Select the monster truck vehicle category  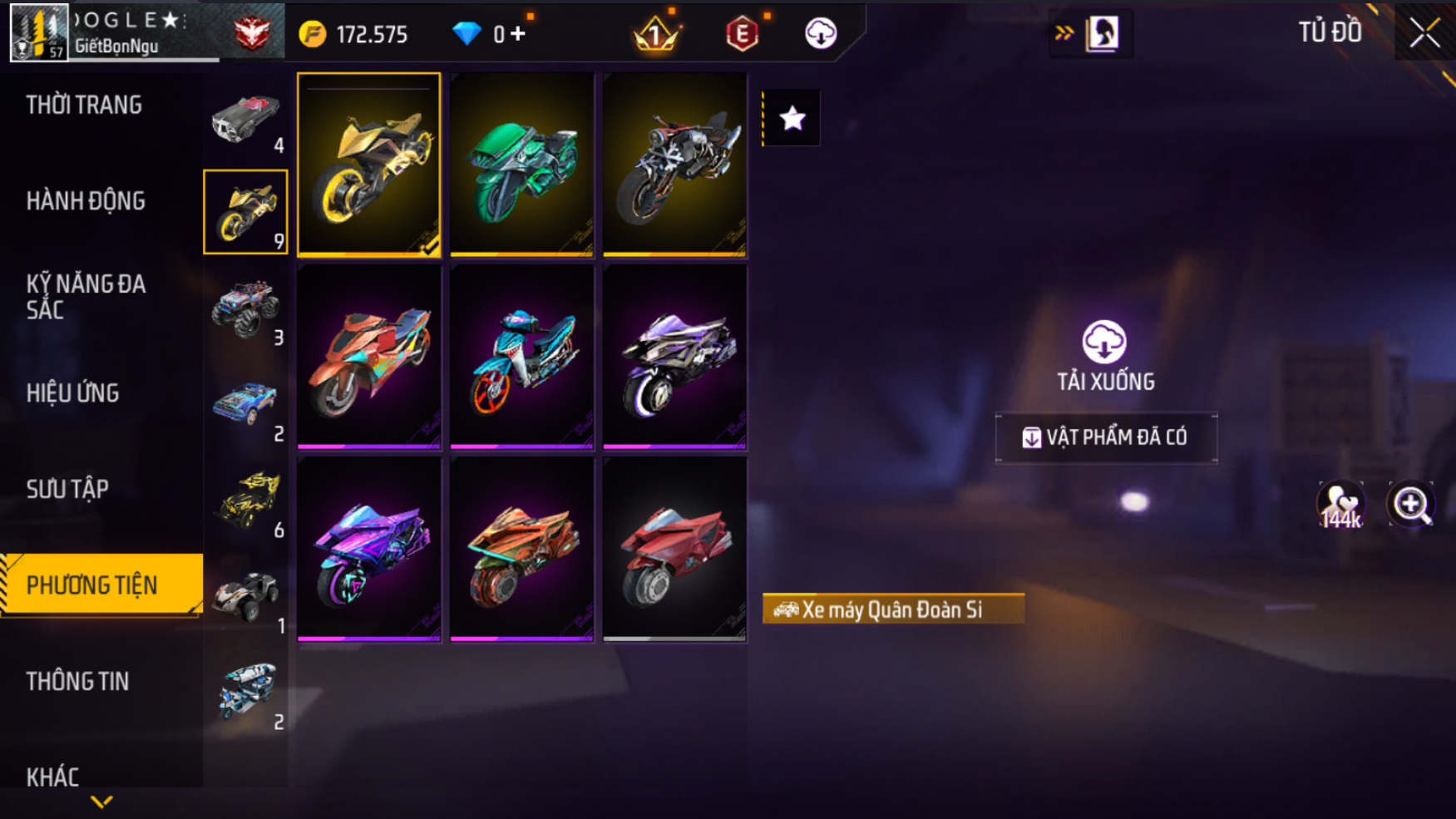(x=246, y=308)
